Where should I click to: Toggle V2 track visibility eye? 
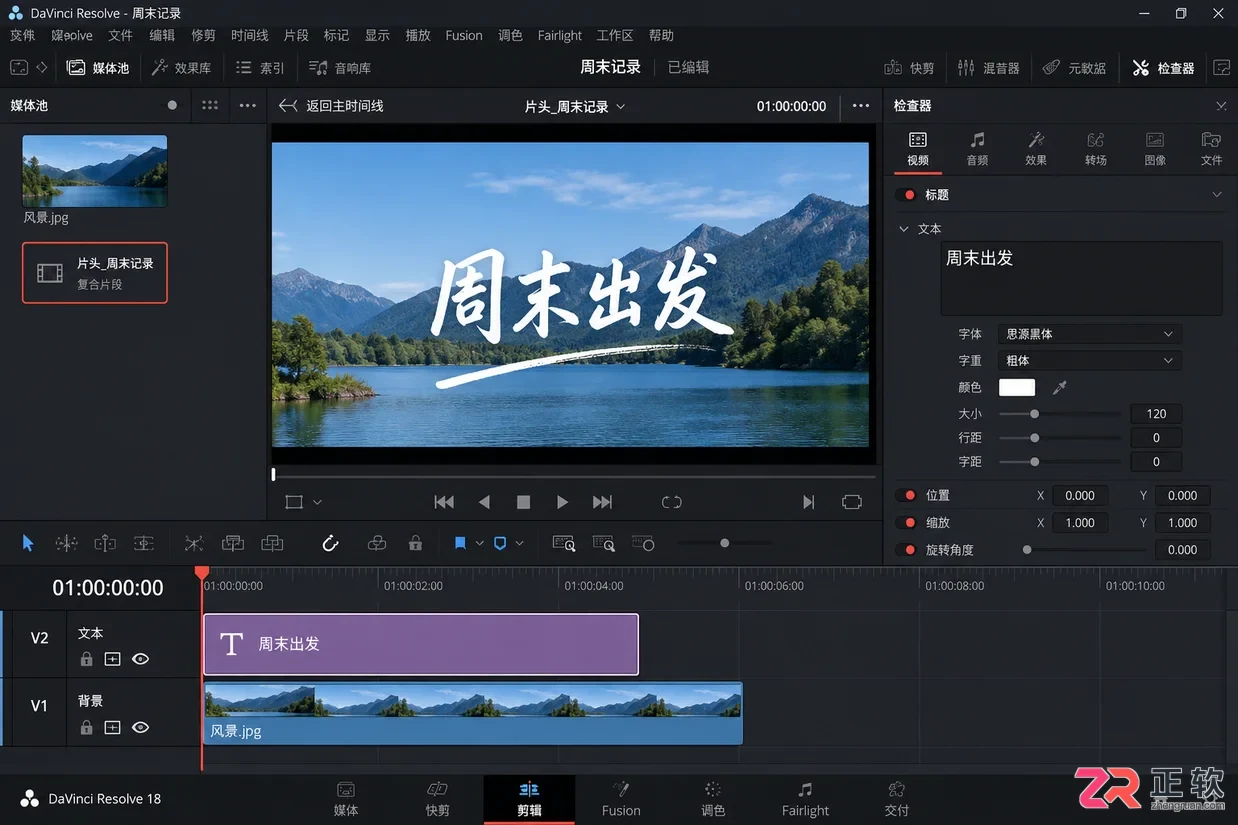(x=141, y=659)
